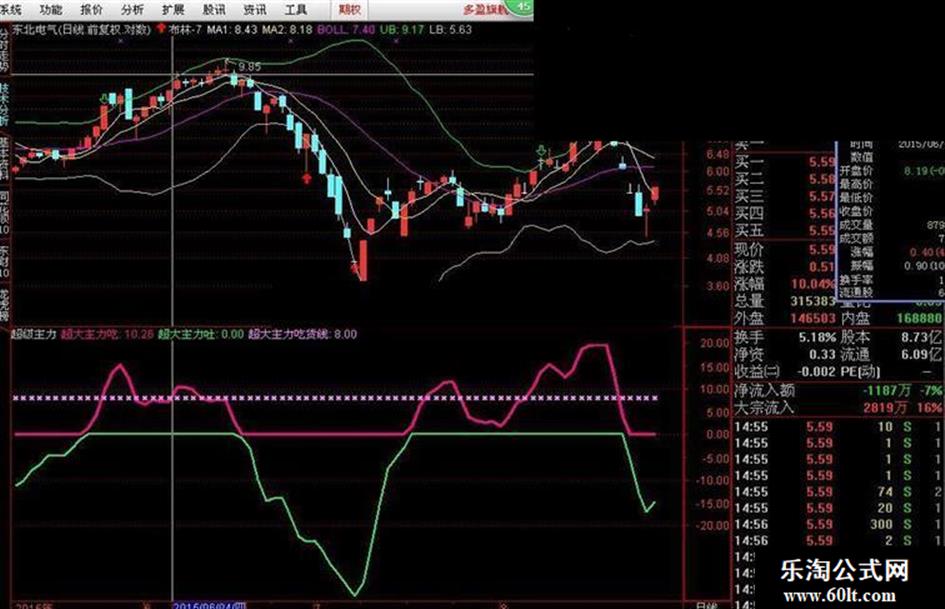Image resolution: width=945 pixels, height=609 pixels.
Task: Click the 超大主力吃货线: 8.00 label
Action: coord(303,333)
